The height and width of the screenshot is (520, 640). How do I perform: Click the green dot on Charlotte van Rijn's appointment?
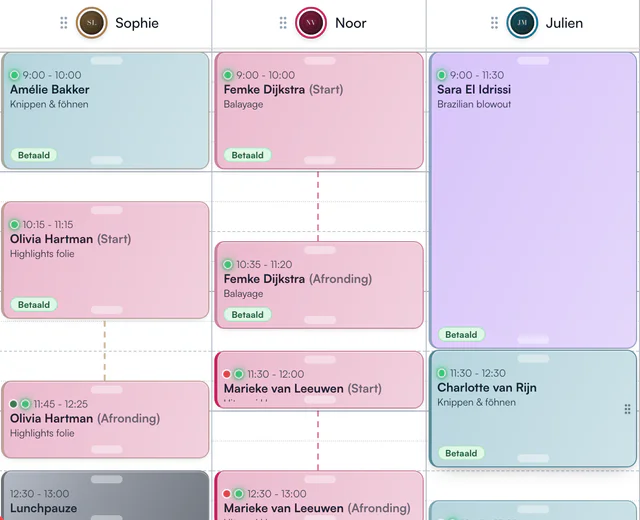(x=441, y=373)
